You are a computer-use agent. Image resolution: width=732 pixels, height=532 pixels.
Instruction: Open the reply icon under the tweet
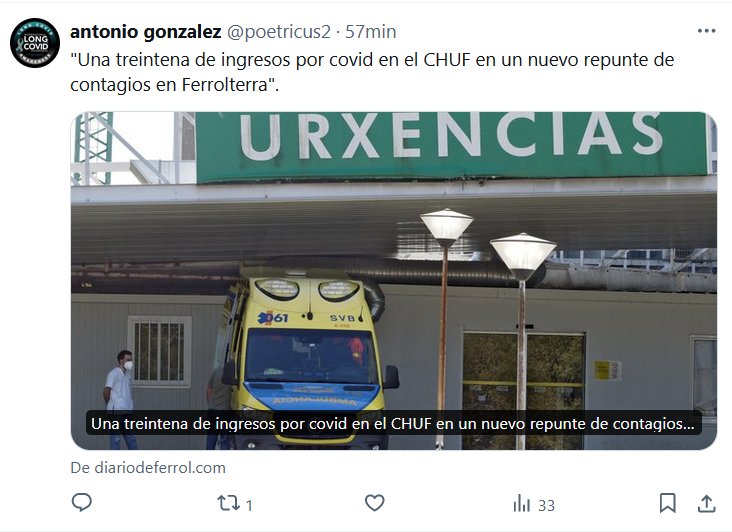[x=82, y=503]
